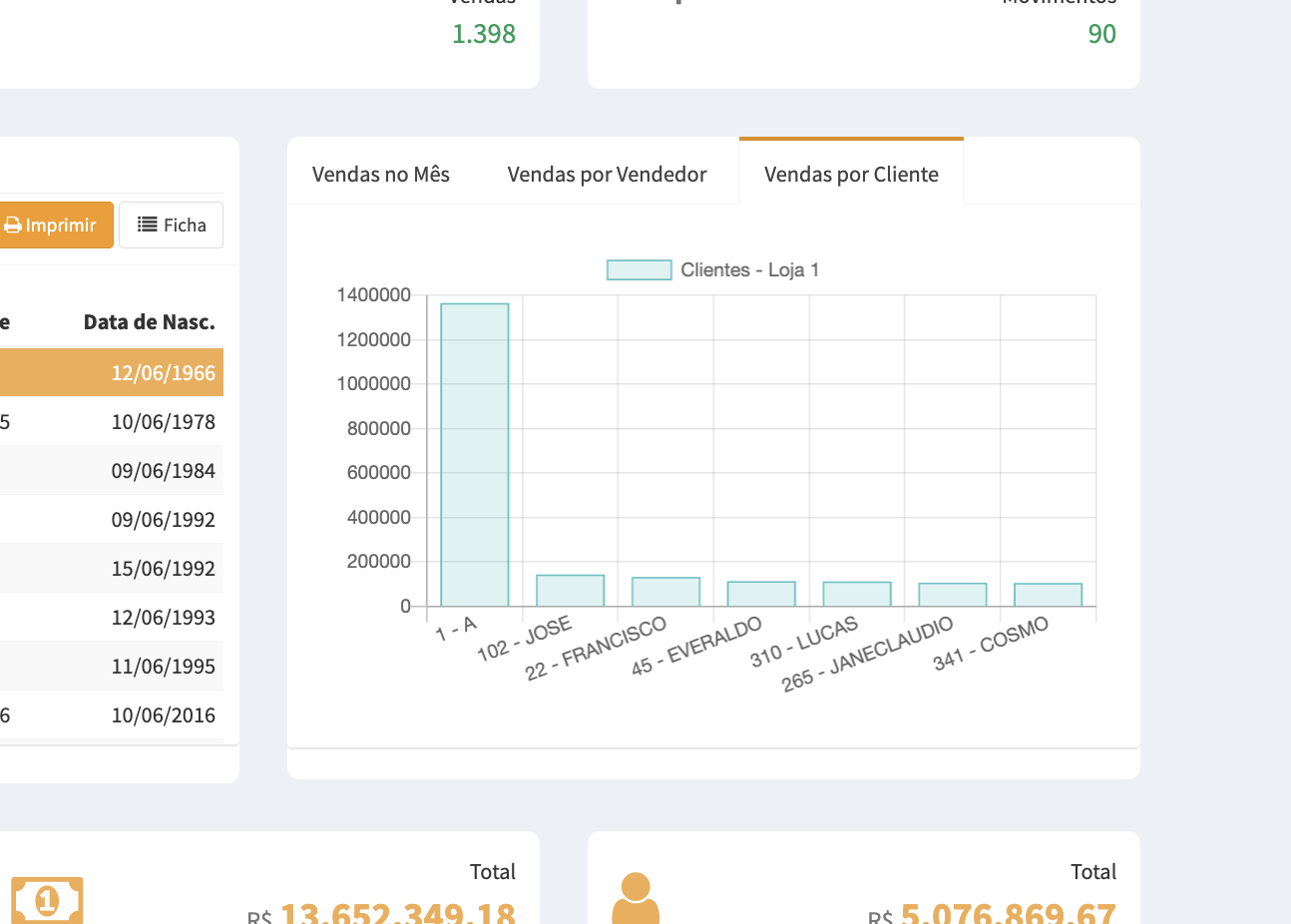
Task: Click the bar for 102 - JOSE
Action: 570,591
